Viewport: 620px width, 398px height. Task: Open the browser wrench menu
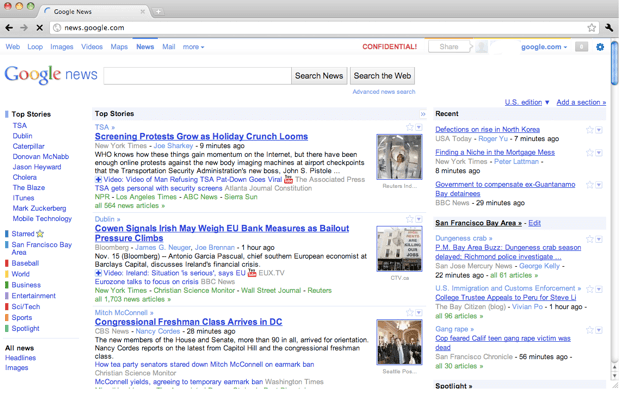[x=609, y=28]
